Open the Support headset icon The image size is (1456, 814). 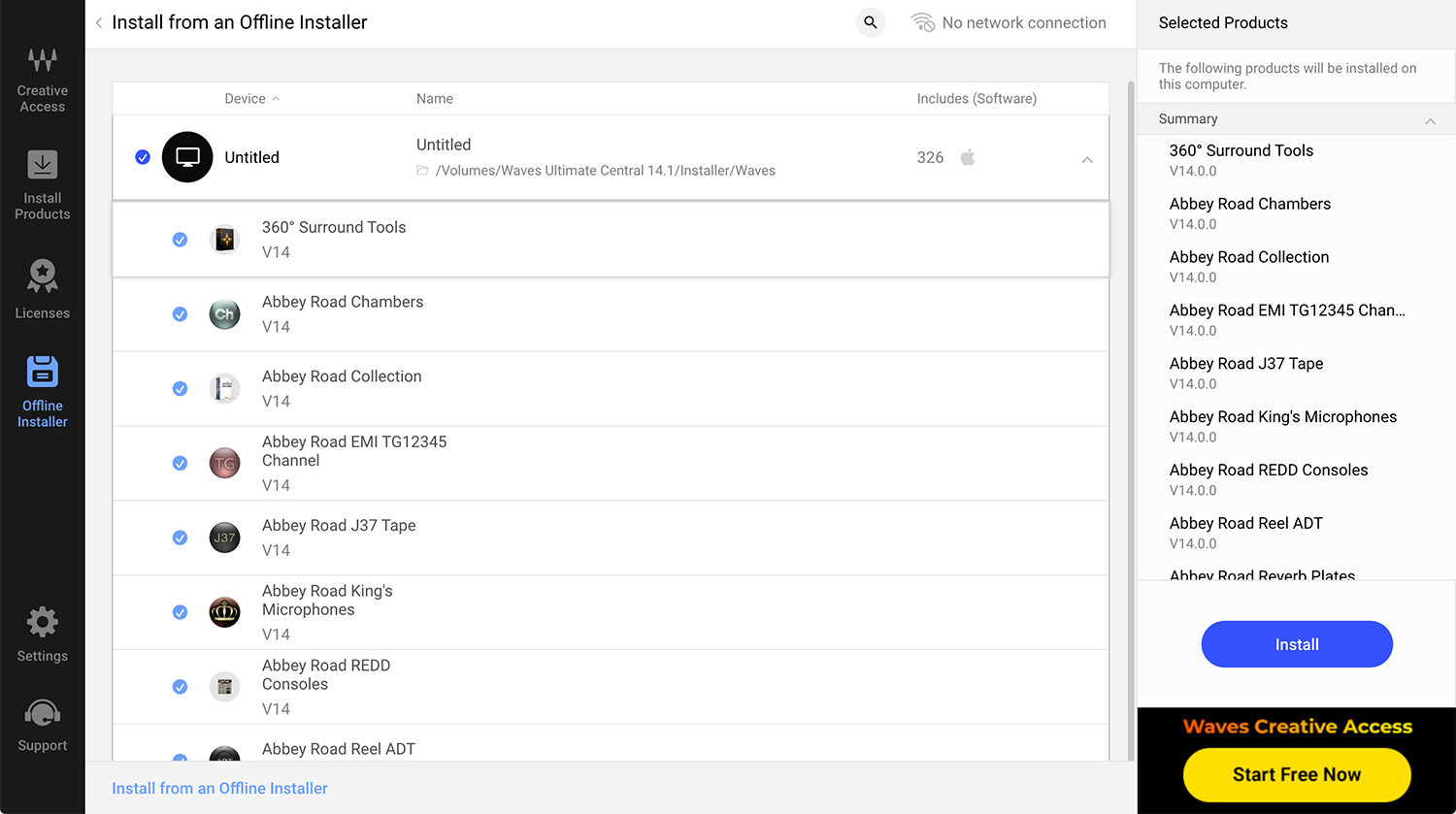[x=42, y=725]
